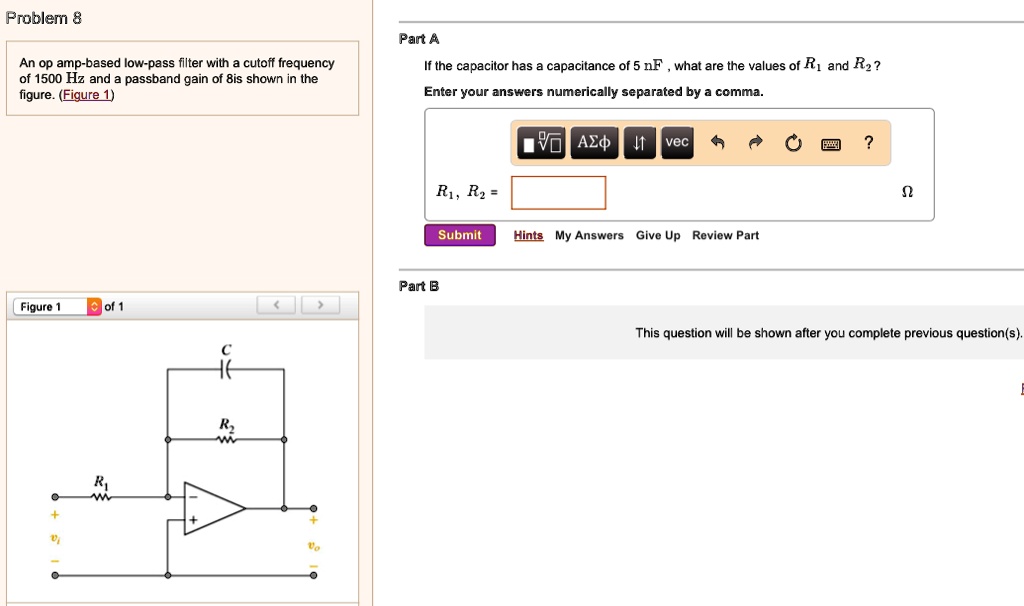The height and width of the screenshot is (606, 1024).
Task: Open the Hints link
Action: [x=528, y=234]
